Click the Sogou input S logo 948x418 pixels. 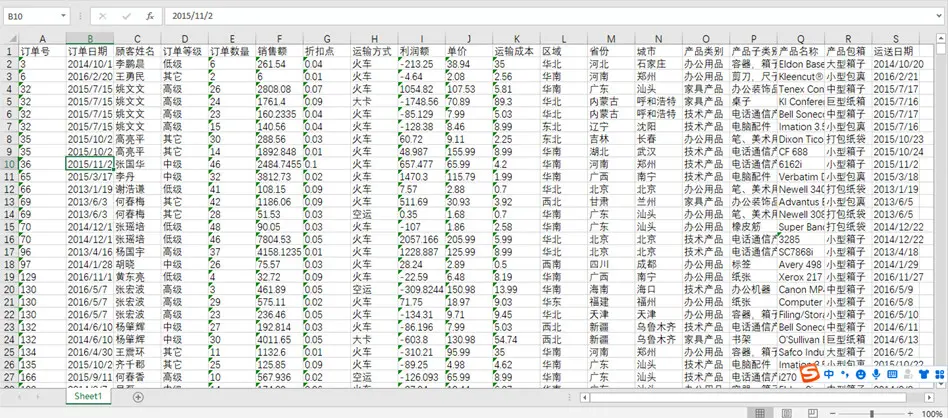point(810,374)
